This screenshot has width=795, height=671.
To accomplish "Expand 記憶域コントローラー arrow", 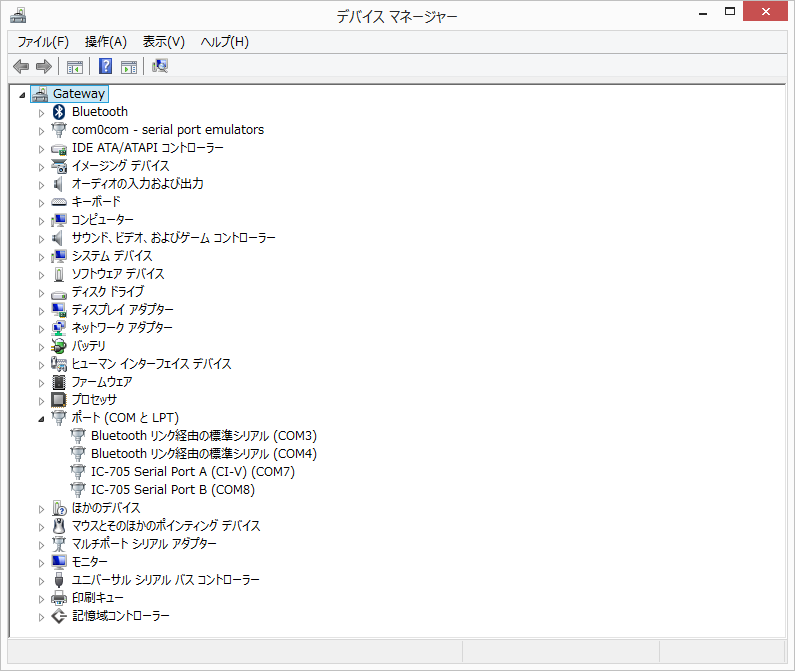I will coord(42,617).
